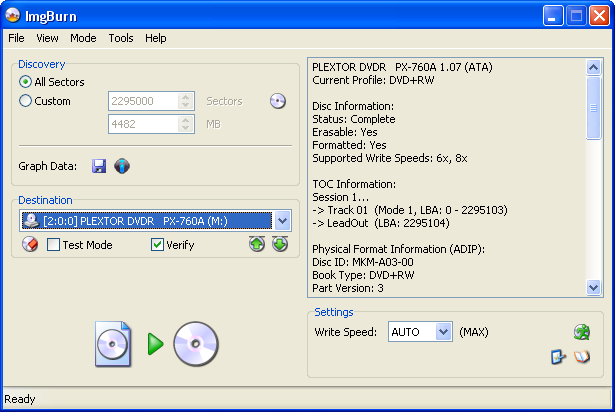Click the 'Disc ID: MKM-A03-00' line
The width and height of the screenshot is (615, 412).
coord(363,262)
